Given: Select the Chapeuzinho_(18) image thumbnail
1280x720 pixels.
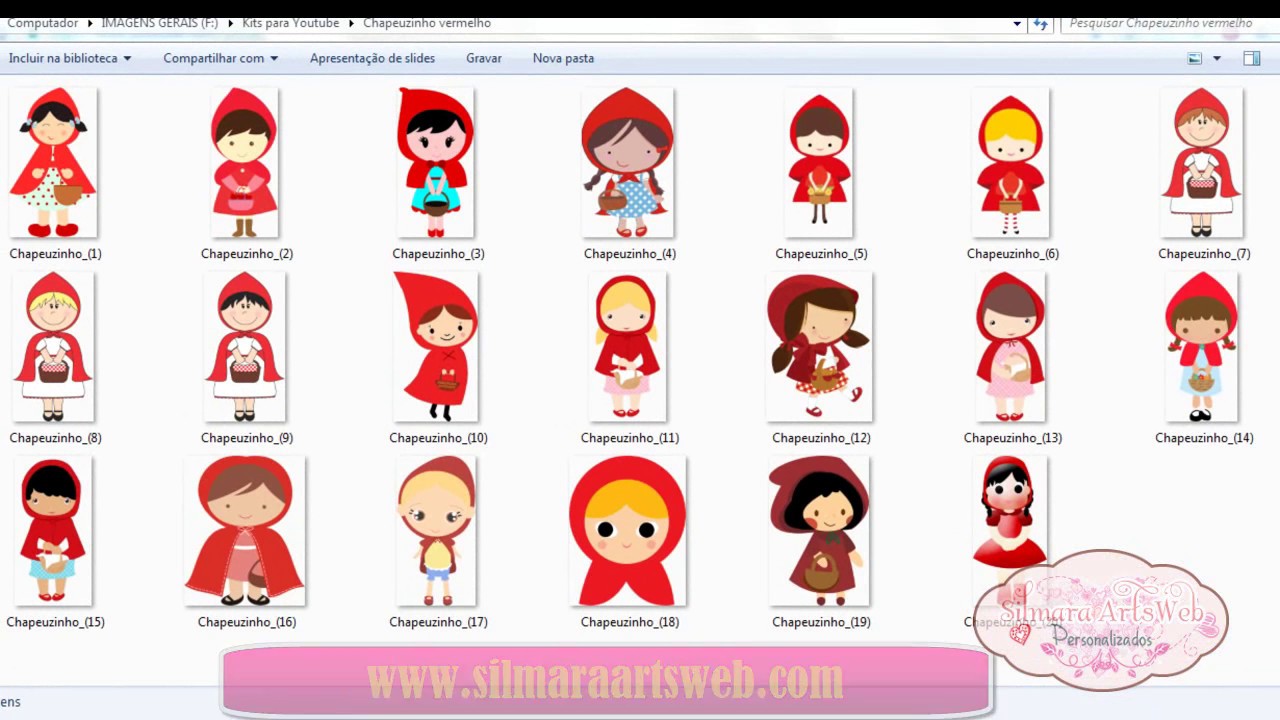Looking at the screenshot, I should coord(628,531).
